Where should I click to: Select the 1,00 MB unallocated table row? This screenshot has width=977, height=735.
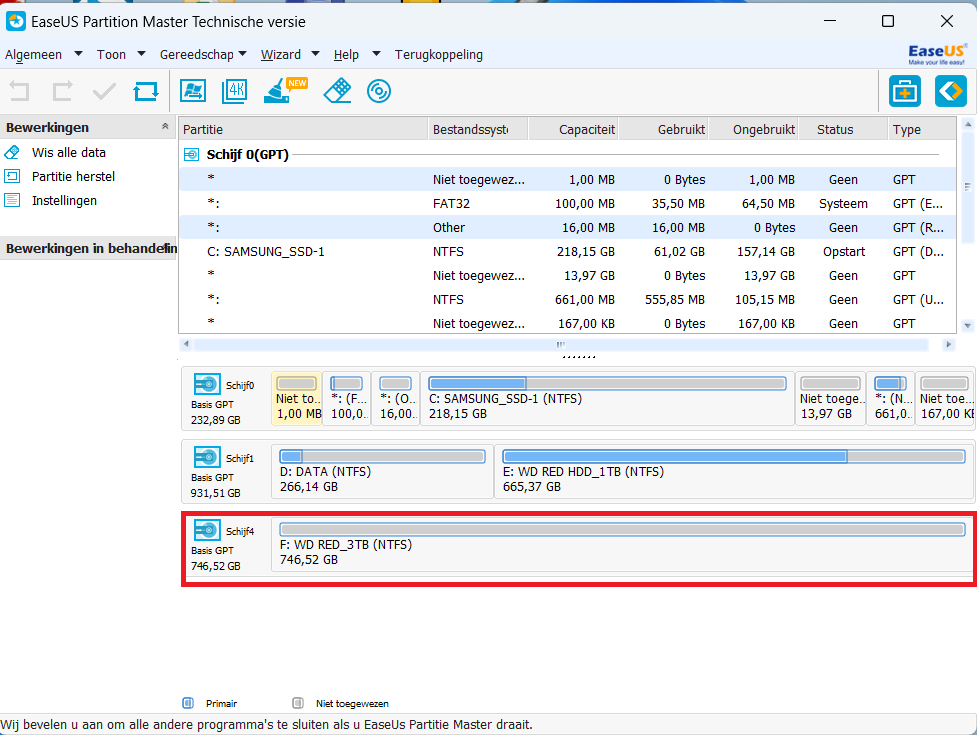pos(567,179)
